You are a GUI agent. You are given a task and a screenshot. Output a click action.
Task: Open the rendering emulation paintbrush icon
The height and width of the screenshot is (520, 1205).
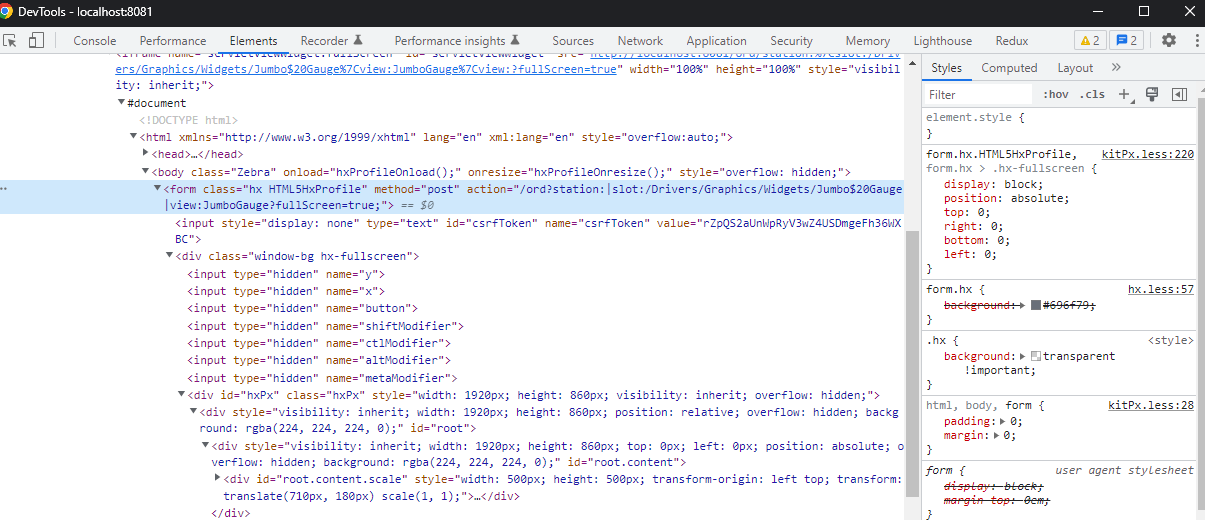point(1152,94)
